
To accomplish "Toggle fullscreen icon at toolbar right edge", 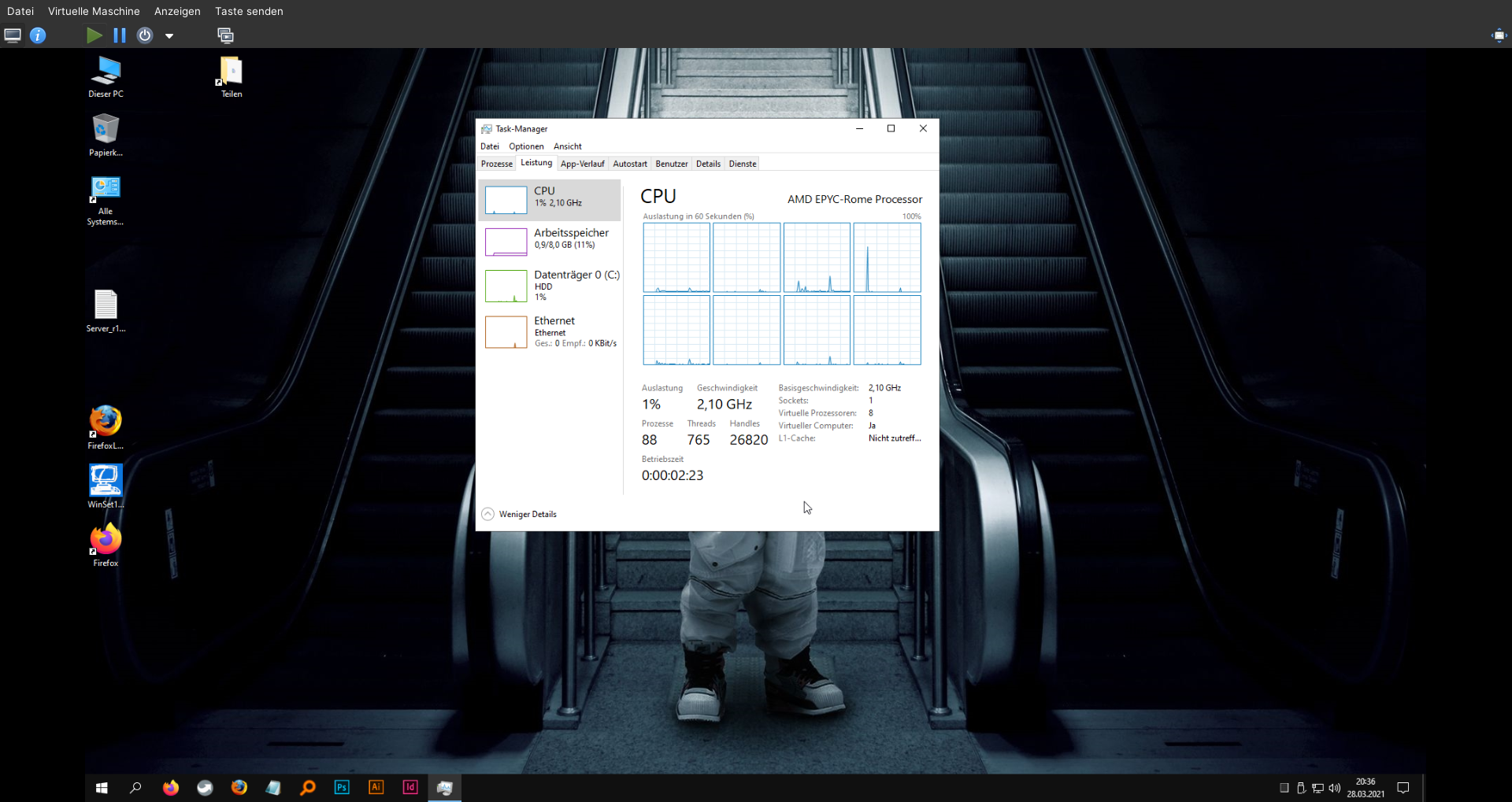I will (1499, 35).
